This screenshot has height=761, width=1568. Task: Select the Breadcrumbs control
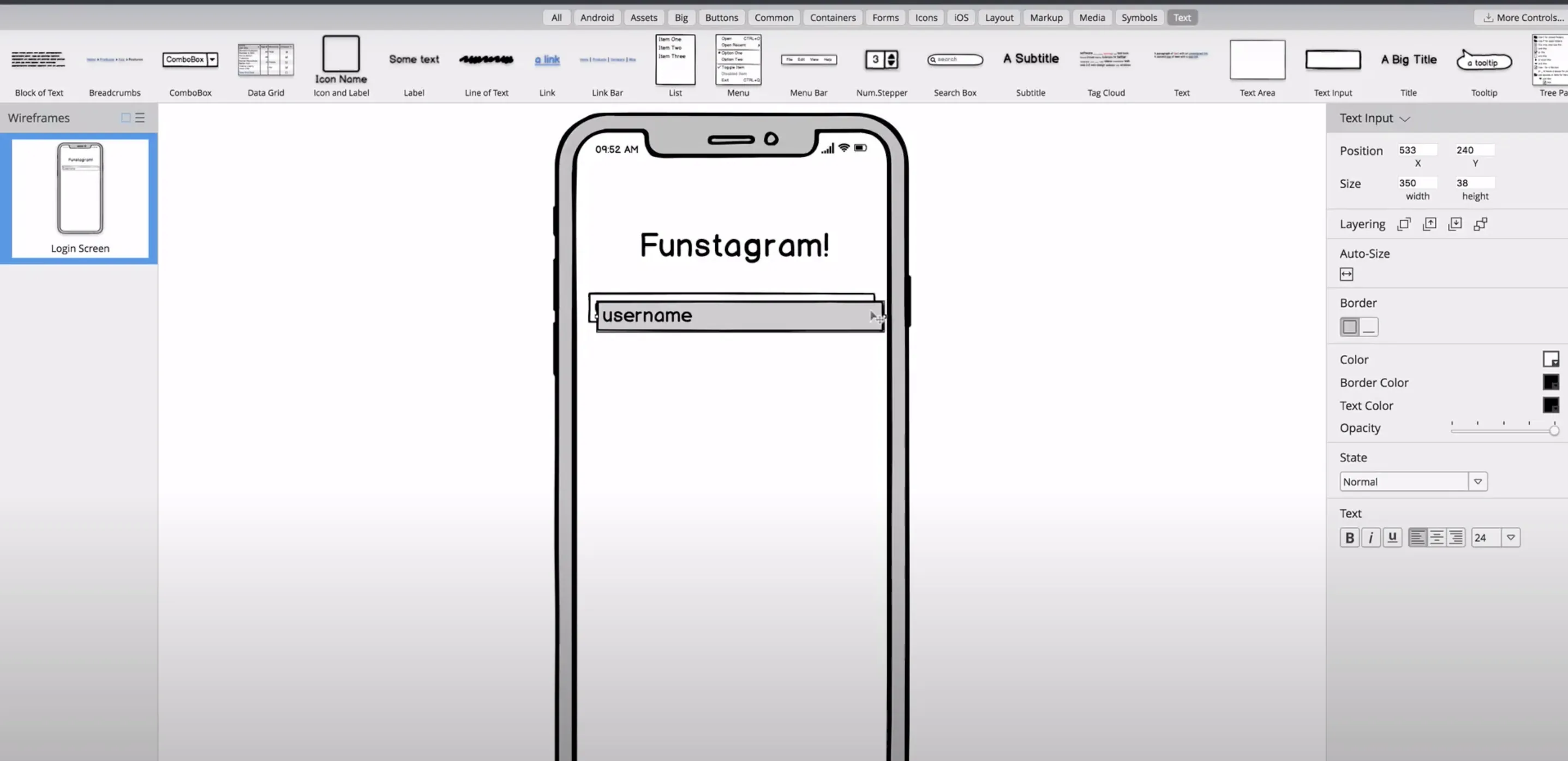(x=115, y=66)
